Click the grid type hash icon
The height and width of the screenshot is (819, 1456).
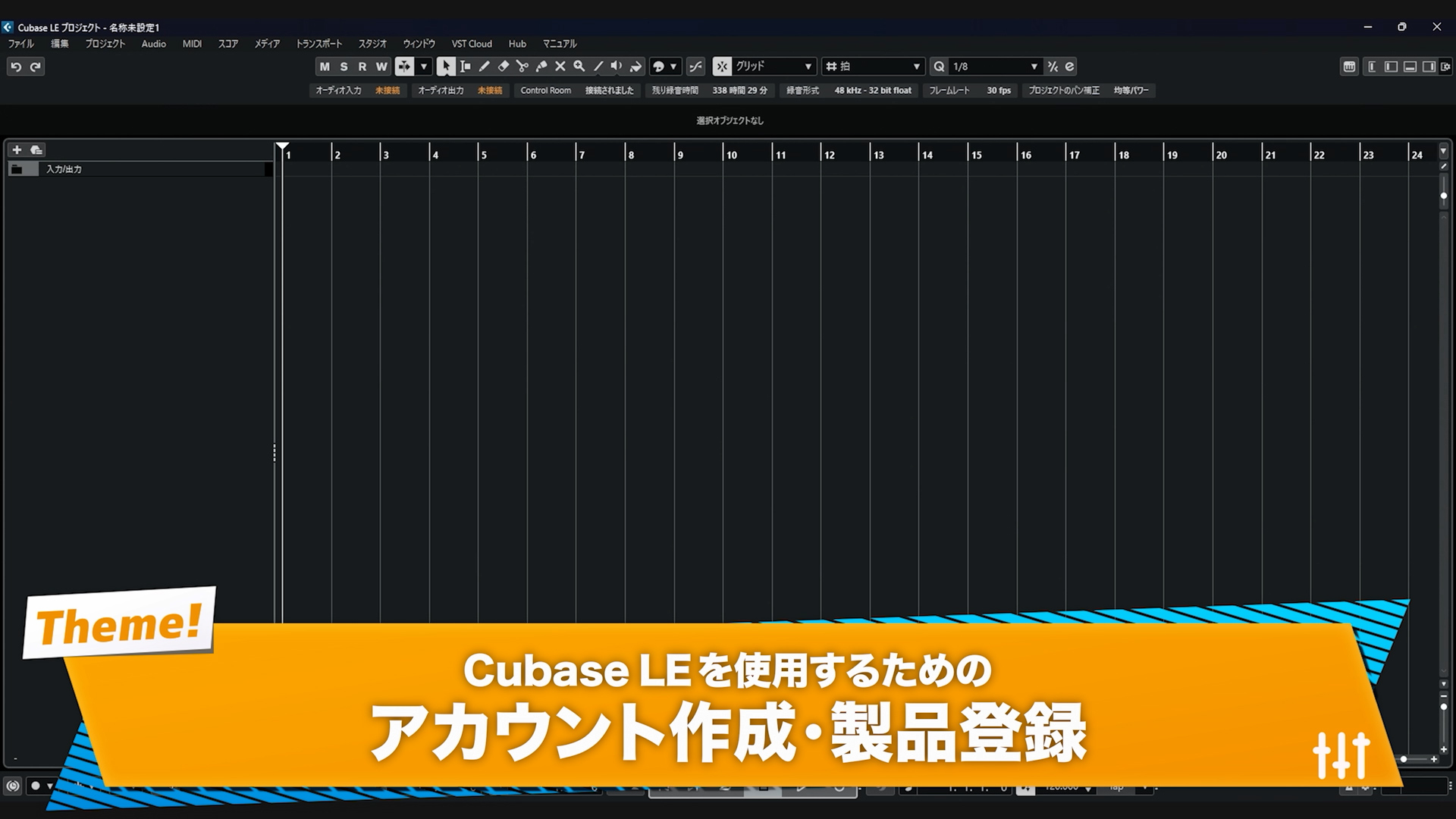pos(831,67)
